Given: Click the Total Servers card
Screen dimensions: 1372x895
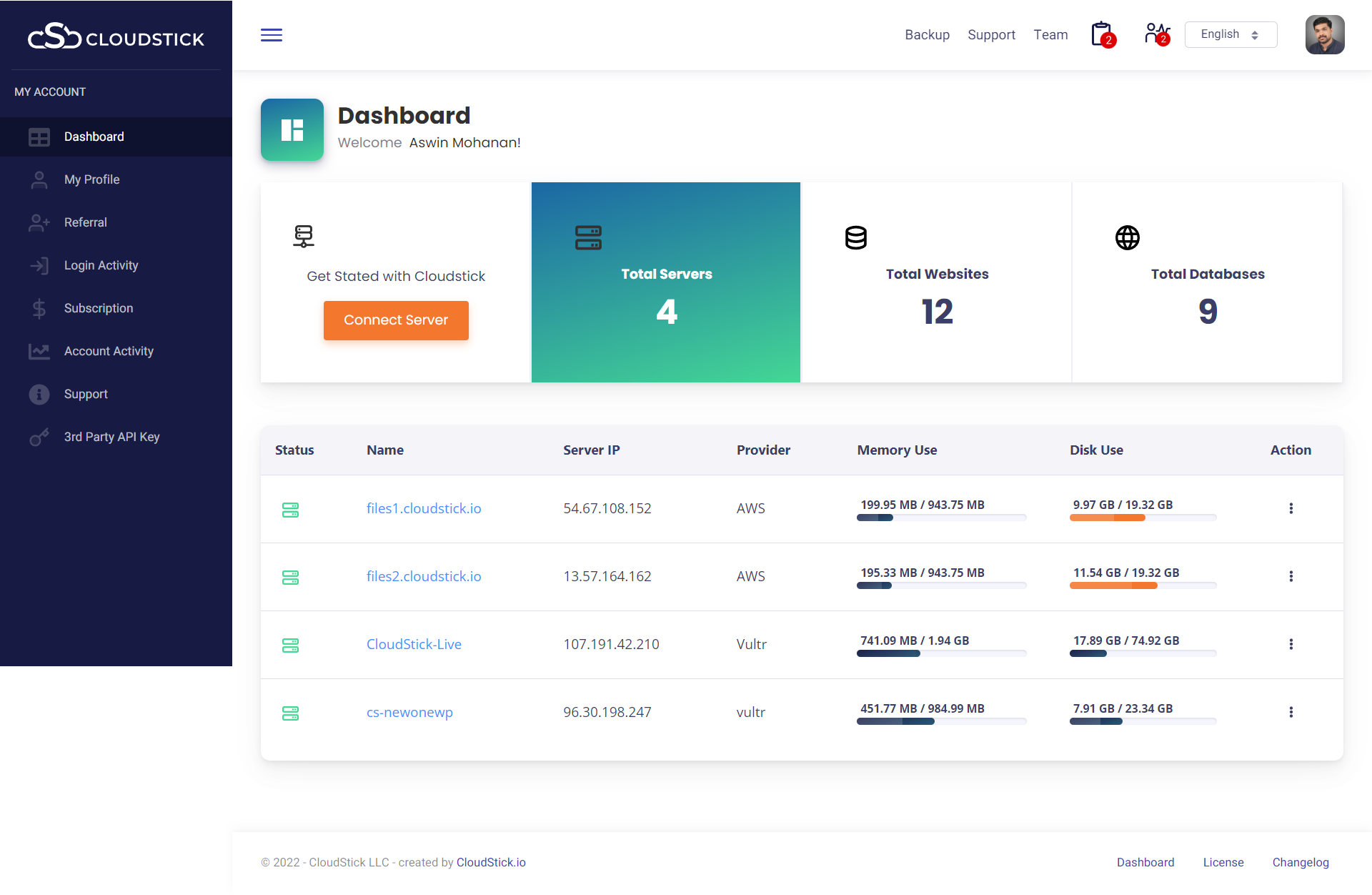Looking at the screenshot, I should coord(665,282).
